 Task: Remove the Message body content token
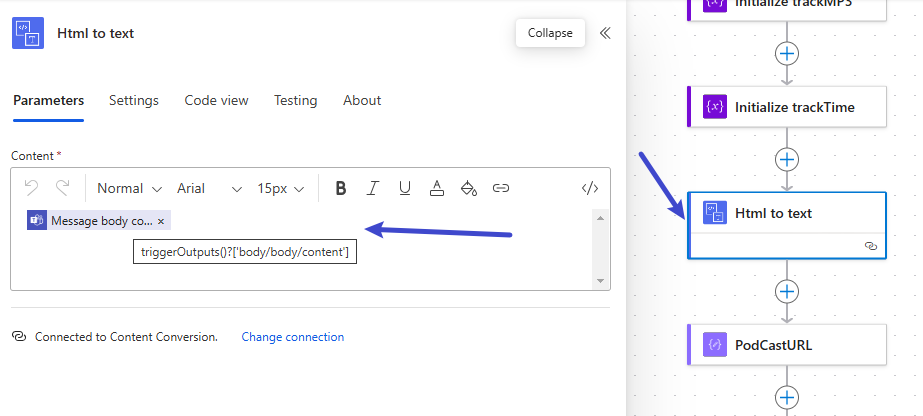tap(162, 221)
